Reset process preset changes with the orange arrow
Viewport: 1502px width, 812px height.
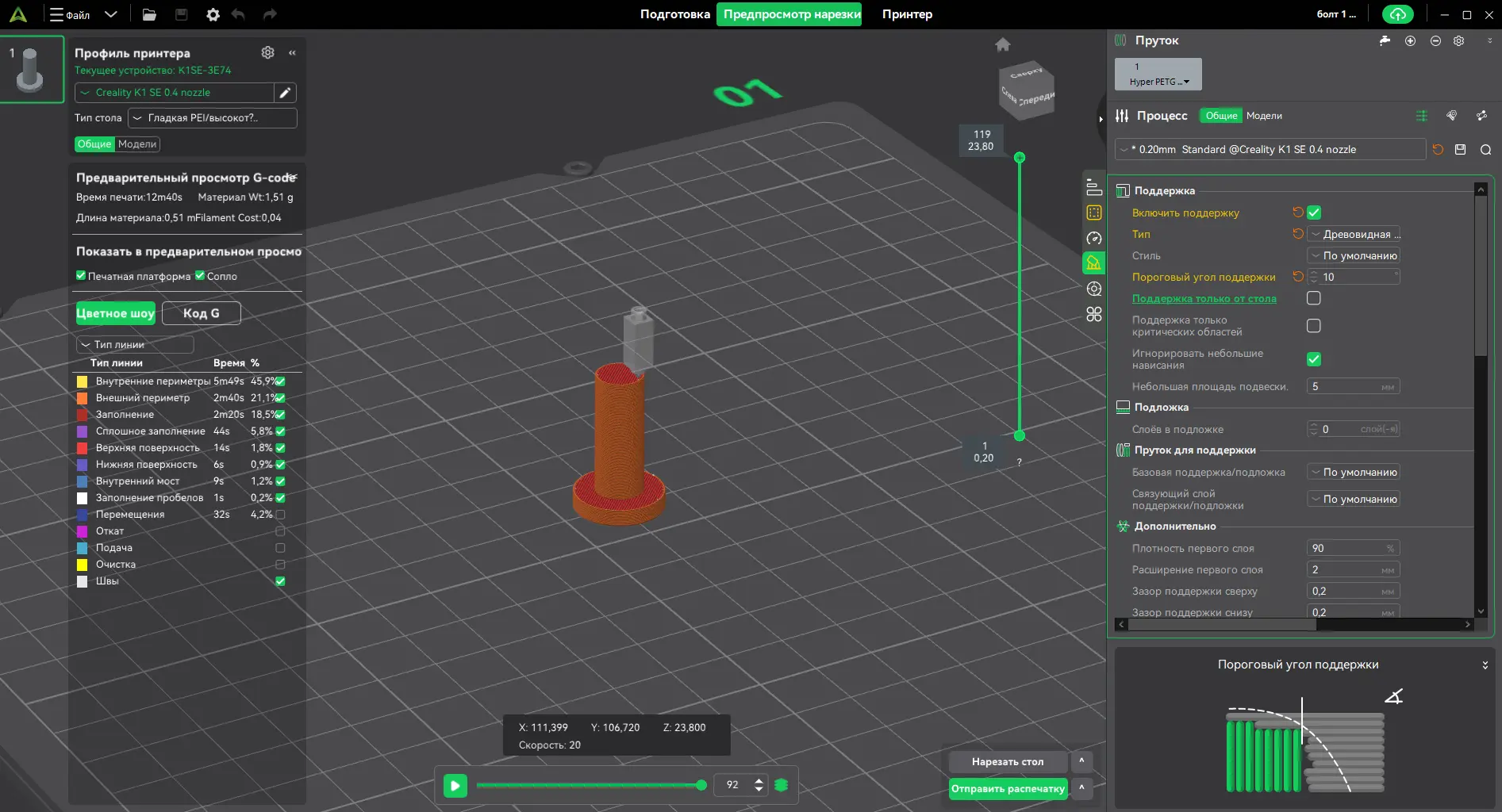(x=1438, y=149)
